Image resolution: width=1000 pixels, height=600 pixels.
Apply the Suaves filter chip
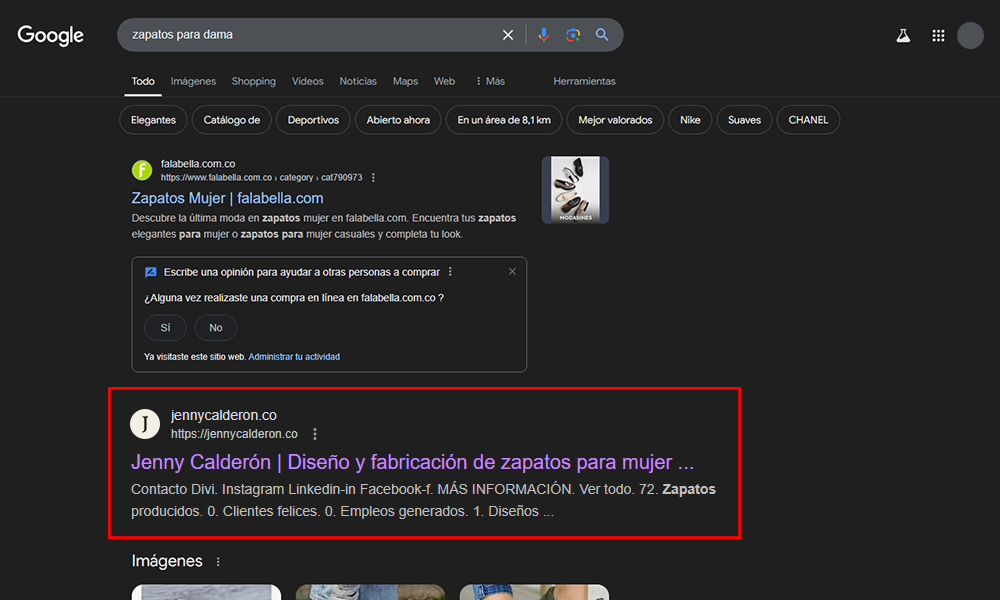744,120
